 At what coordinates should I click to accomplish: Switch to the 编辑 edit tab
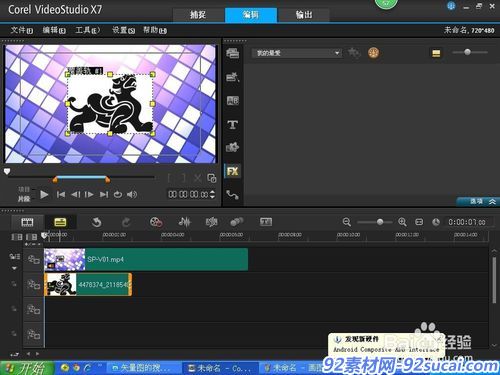(x=251, y=15)
